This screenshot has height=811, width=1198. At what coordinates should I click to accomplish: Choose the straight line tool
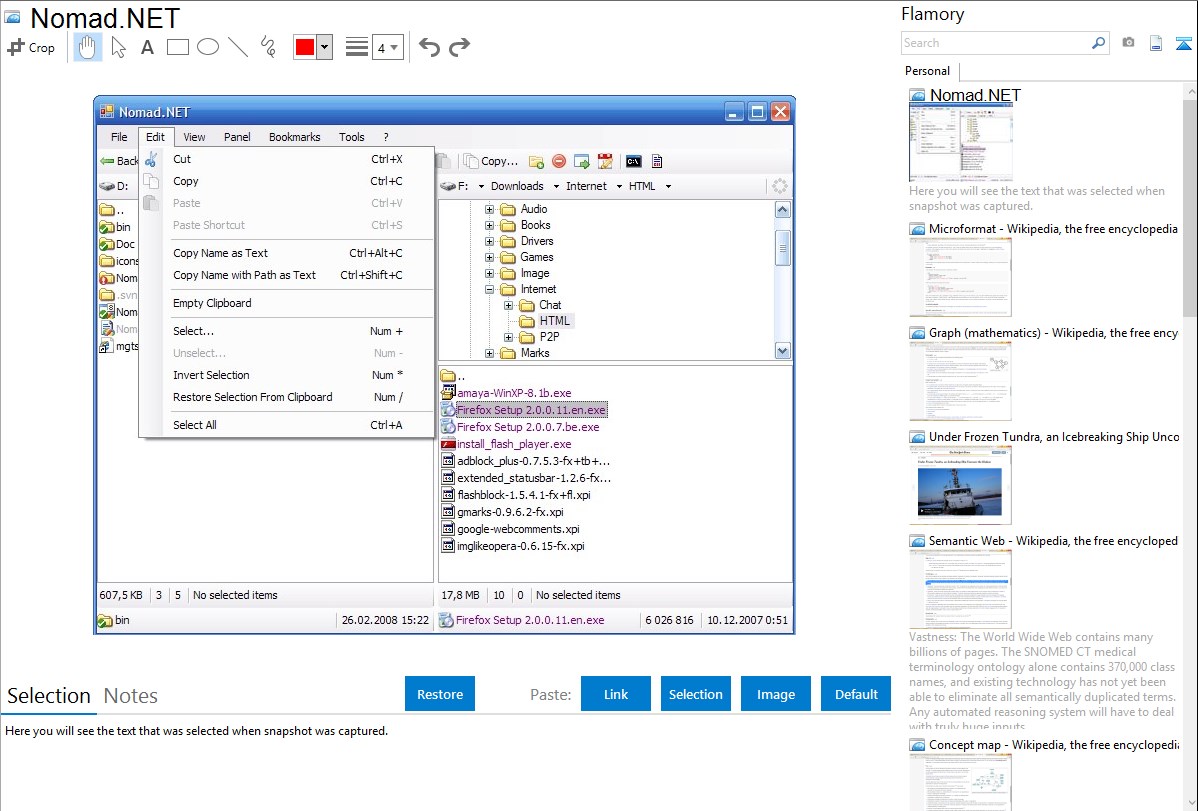coord(238,47)
